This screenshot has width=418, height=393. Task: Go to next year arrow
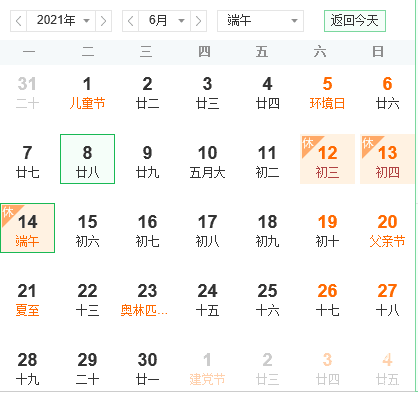[x=103, y=21]
